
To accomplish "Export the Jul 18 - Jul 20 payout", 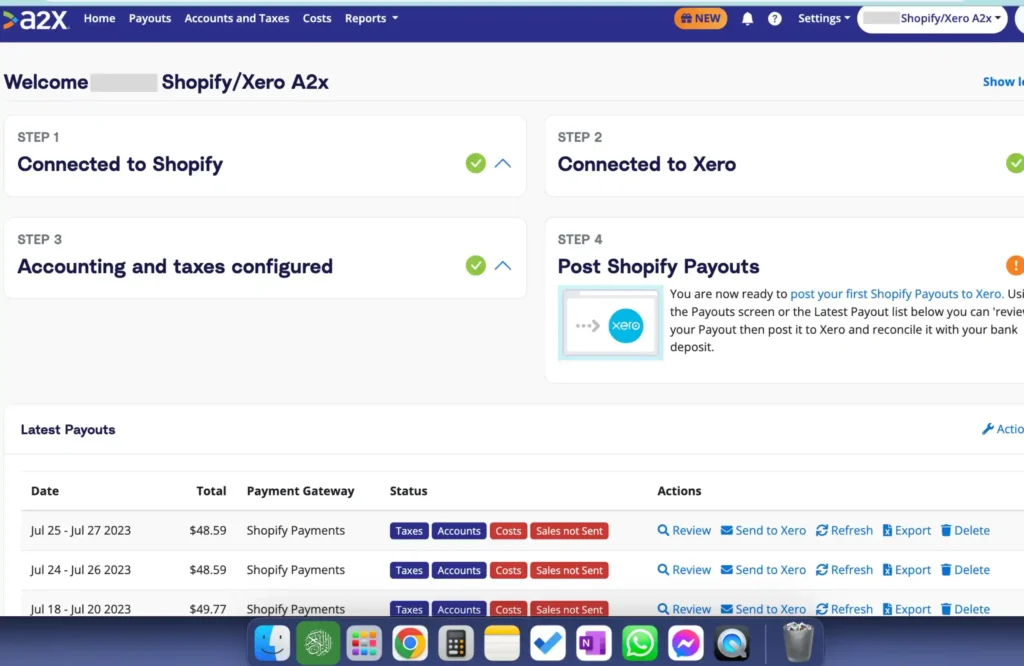I will (906, 609).
